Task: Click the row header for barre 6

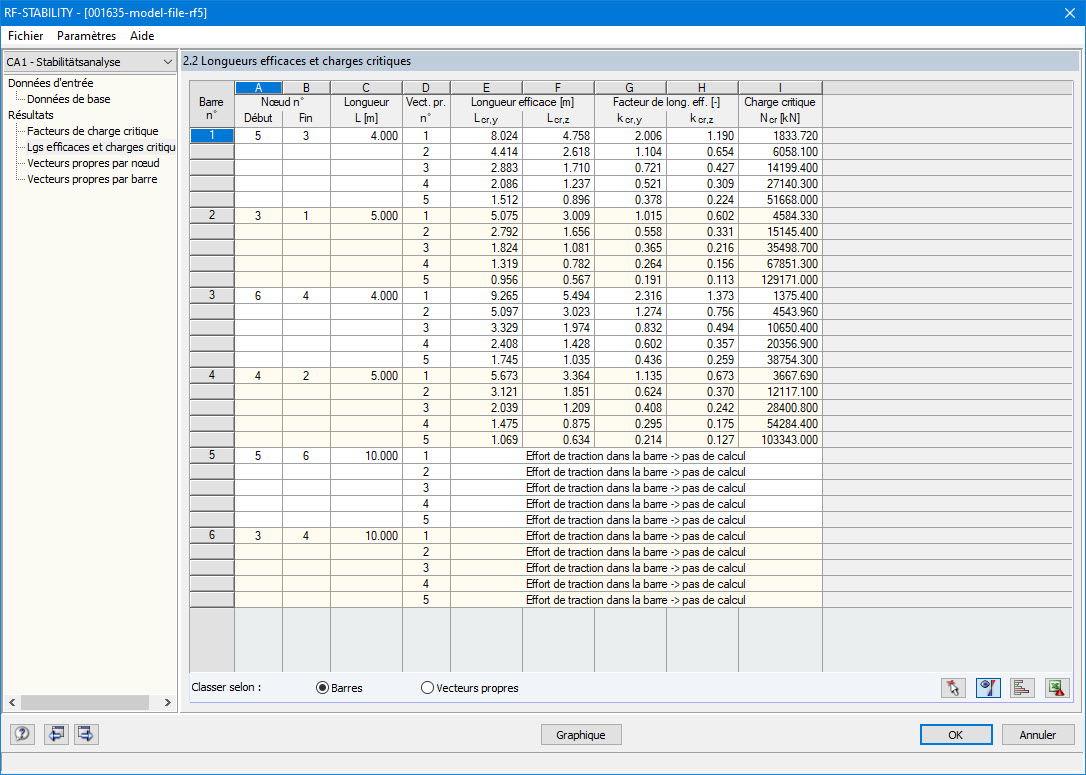Action: click(x=212, y=535)
